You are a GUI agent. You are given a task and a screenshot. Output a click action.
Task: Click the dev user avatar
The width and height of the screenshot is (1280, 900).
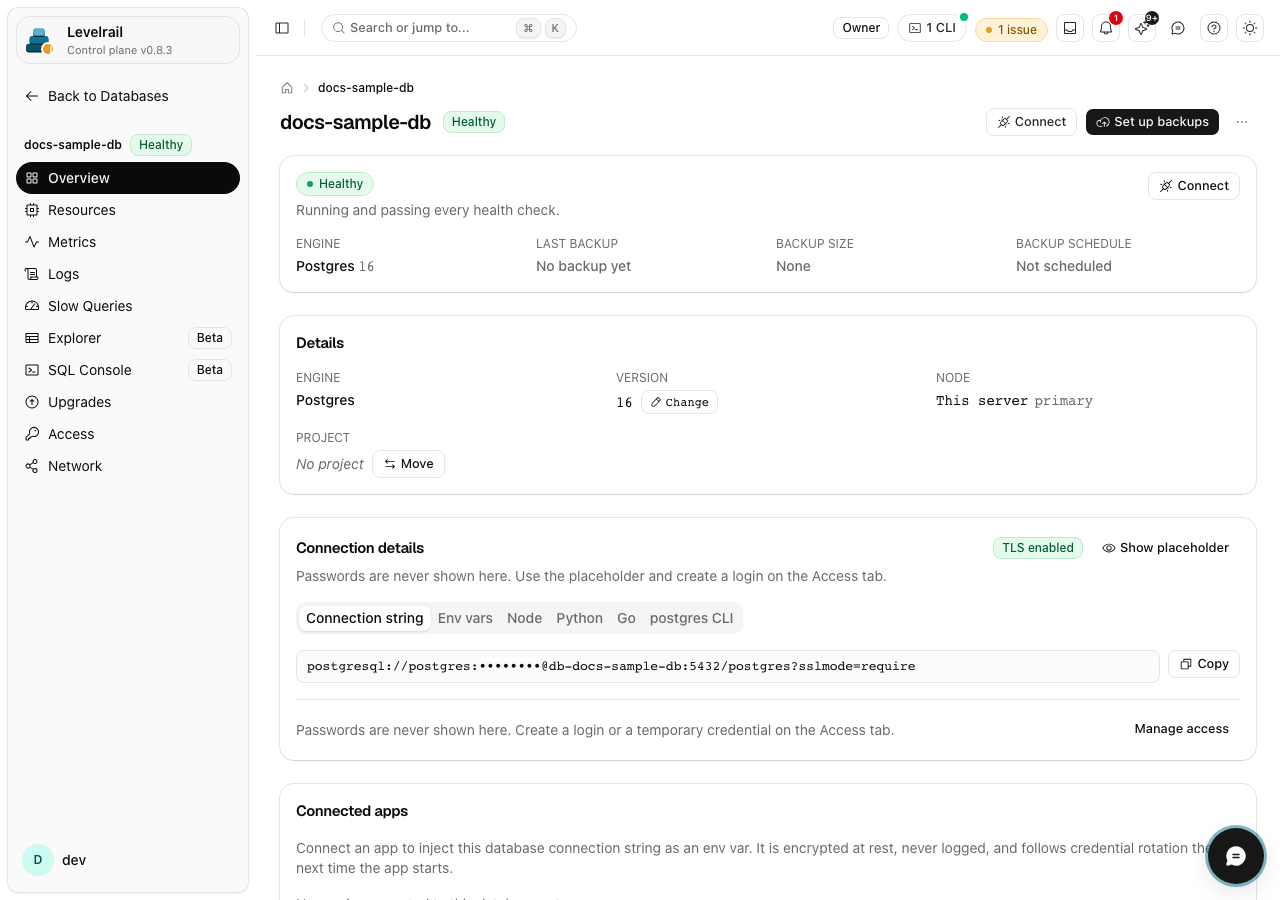(x=38, y=860)
